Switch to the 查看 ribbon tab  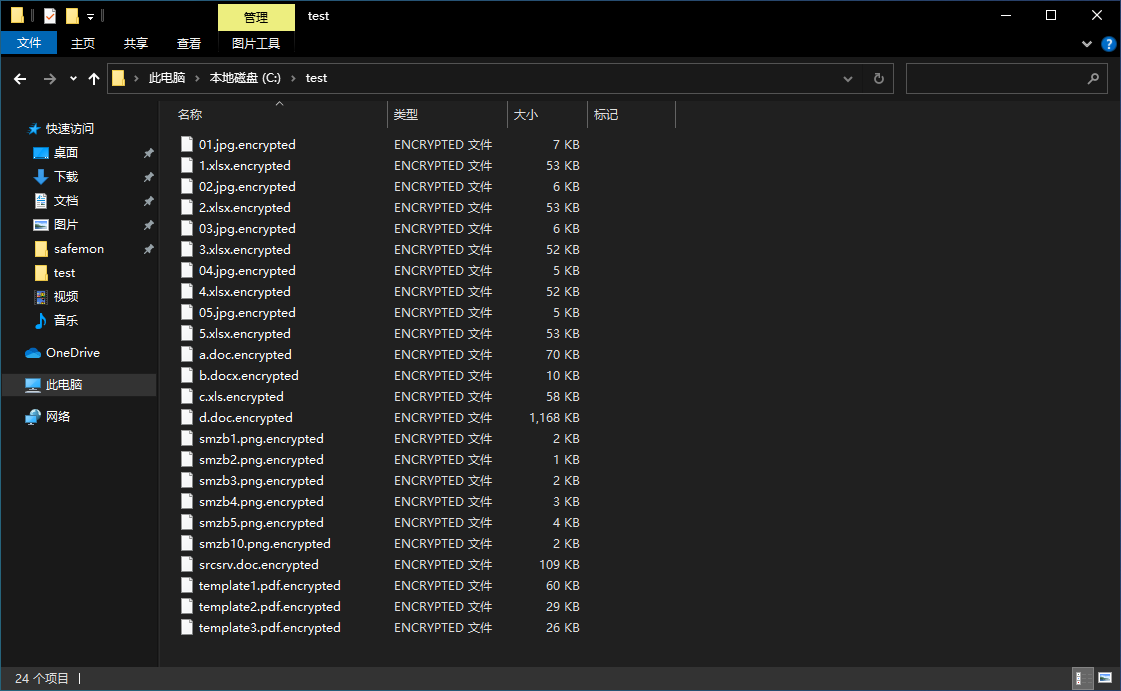[189, 43]
